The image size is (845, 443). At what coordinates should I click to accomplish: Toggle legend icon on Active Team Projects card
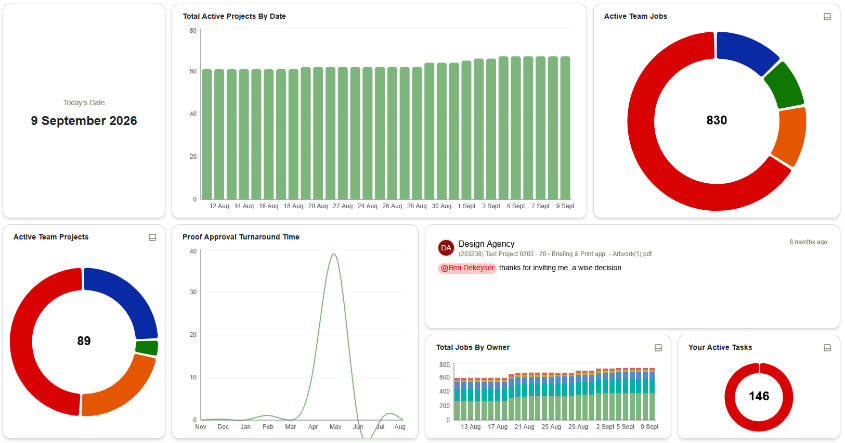[x=153, y=237]
